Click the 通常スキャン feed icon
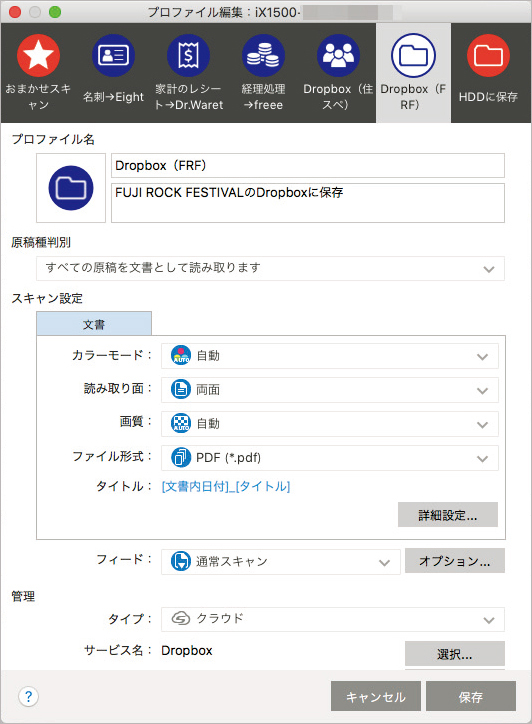This screenshot has height=724, width=532. point(181,561)
